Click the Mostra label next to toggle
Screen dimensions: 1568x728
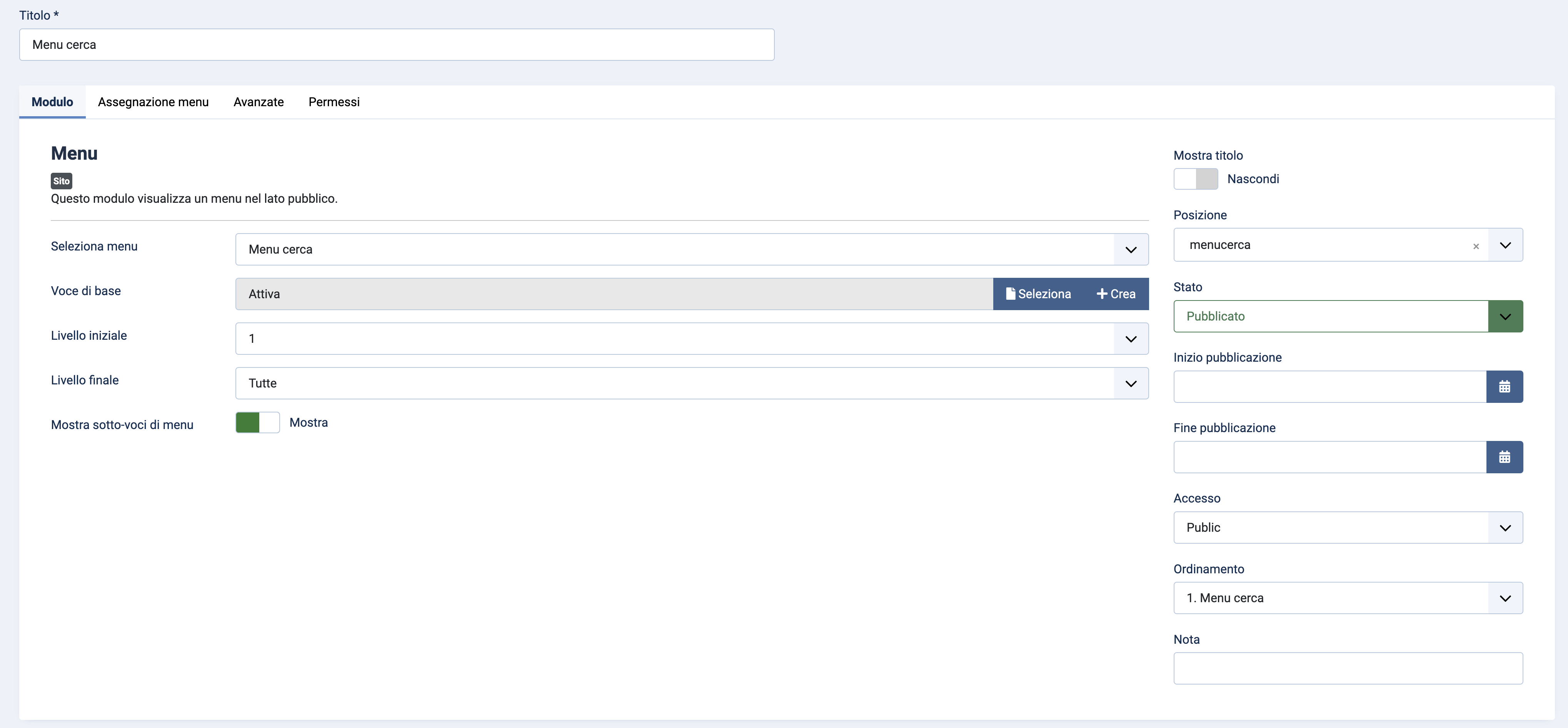(309, 422)
